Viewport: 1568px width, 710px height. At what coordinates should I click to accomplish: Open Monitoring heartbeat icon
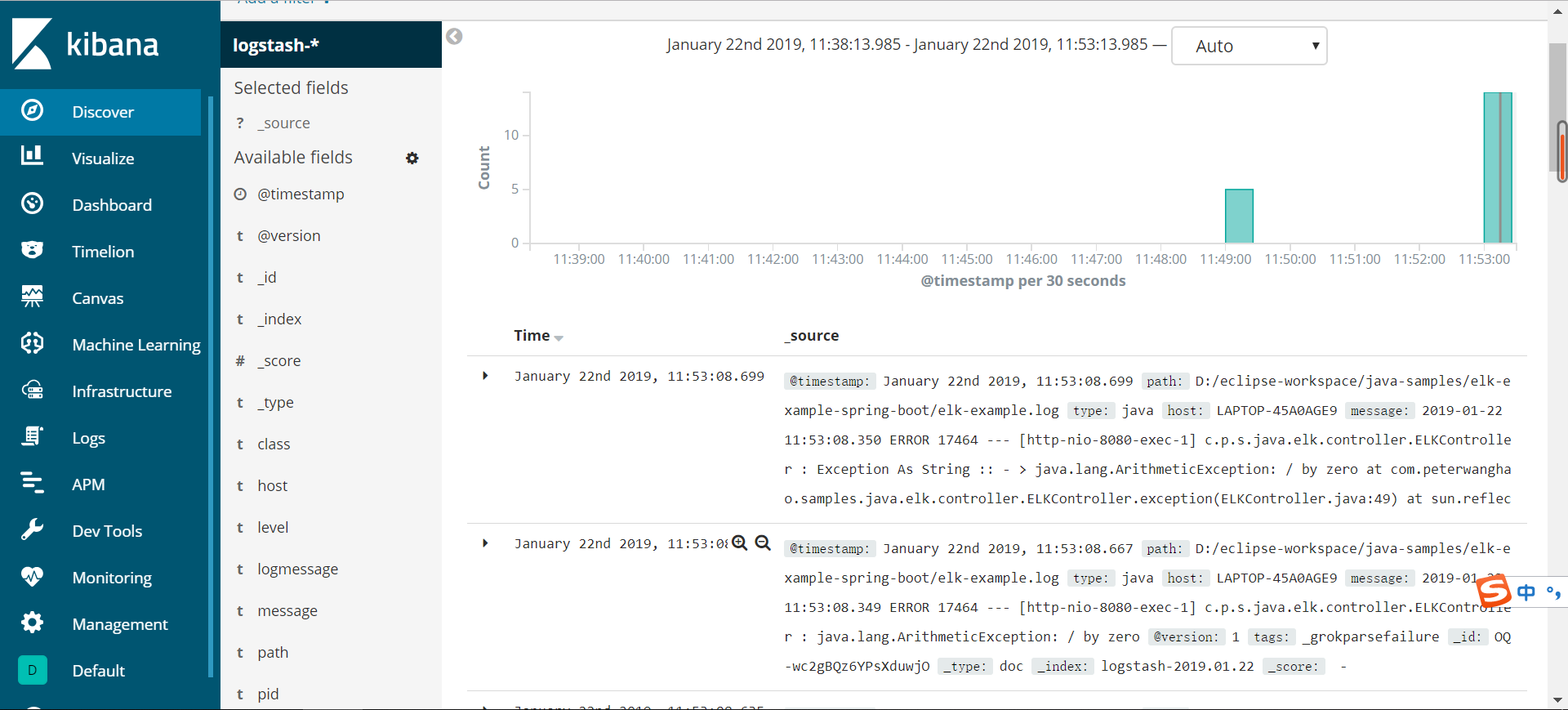33,576
